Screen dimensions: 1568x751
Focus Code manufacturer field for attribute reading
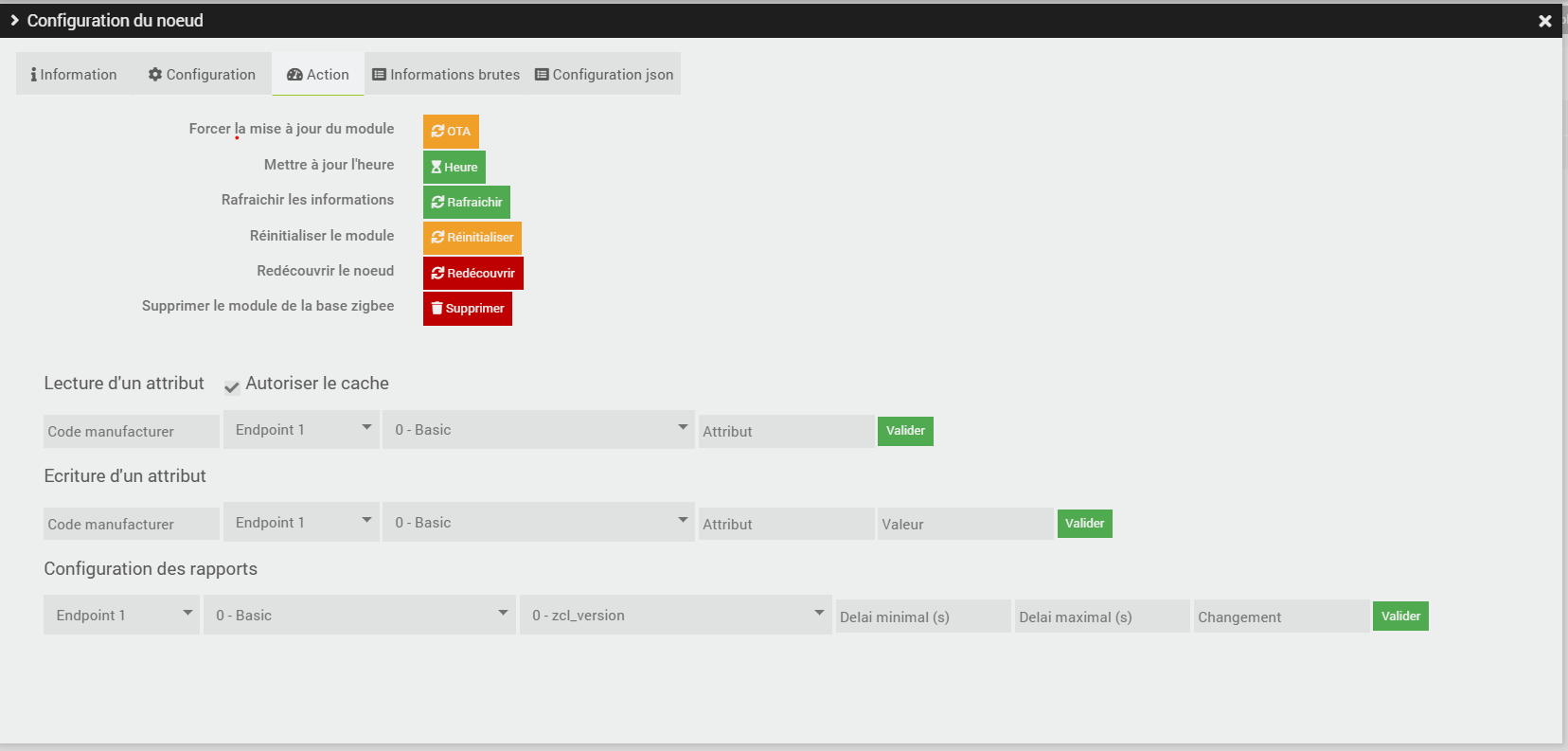pos(132,432)
